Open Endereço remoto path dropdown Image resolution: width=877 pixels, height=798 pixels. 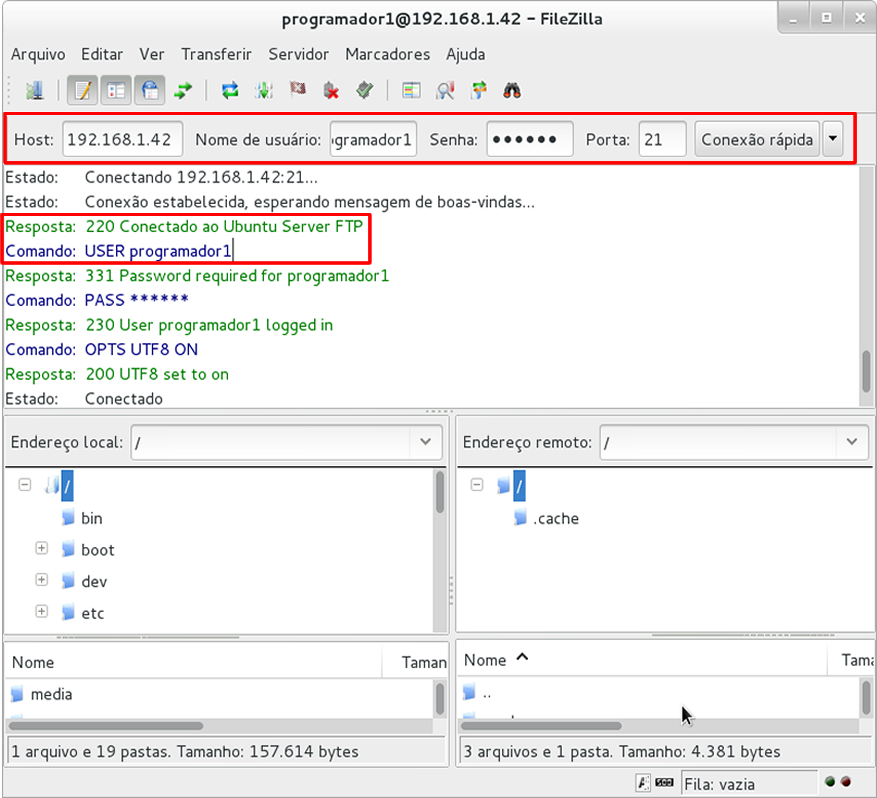(852, 442)
